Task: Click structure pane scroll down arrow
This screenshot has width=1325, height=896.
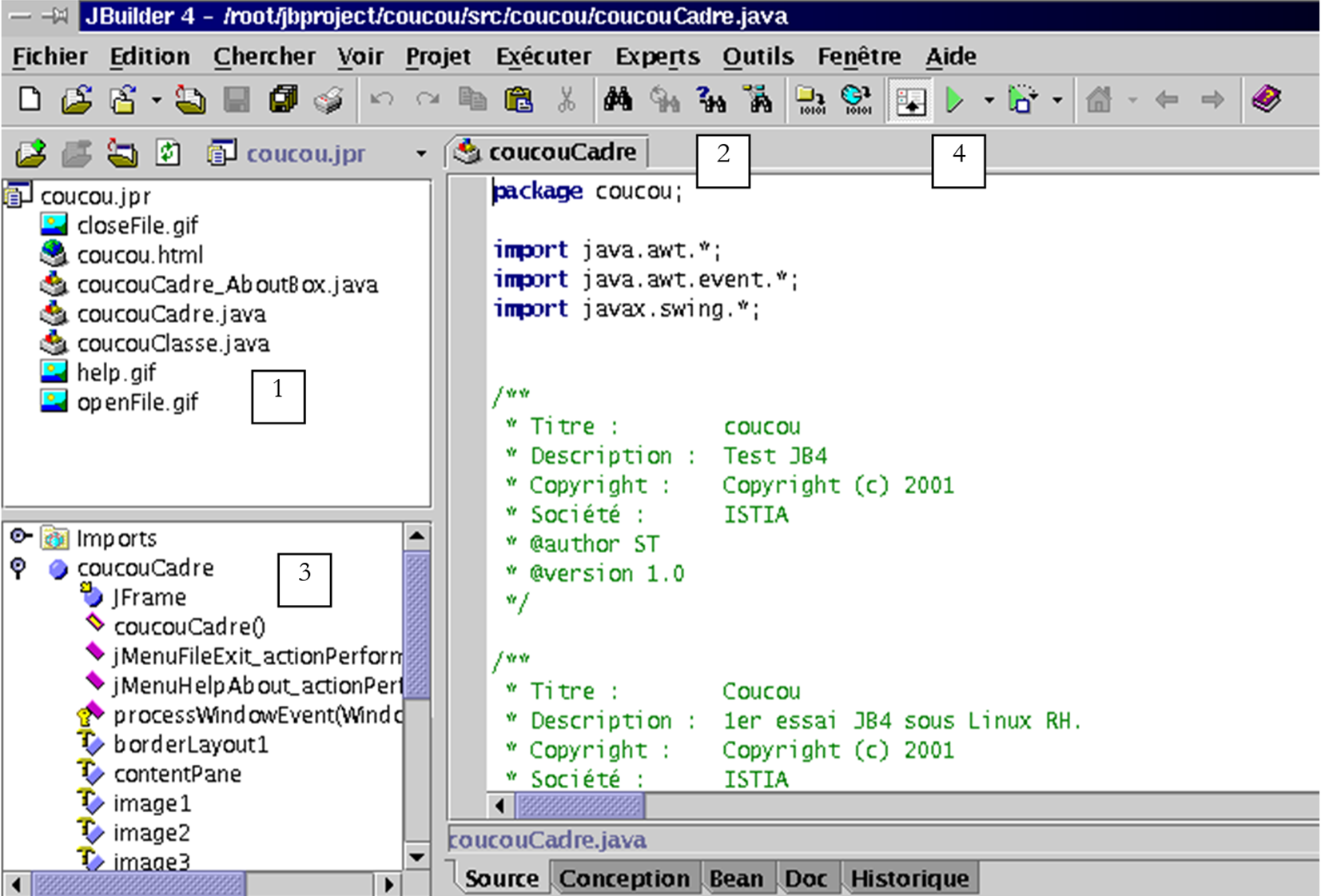Action: tap(416, 858)
